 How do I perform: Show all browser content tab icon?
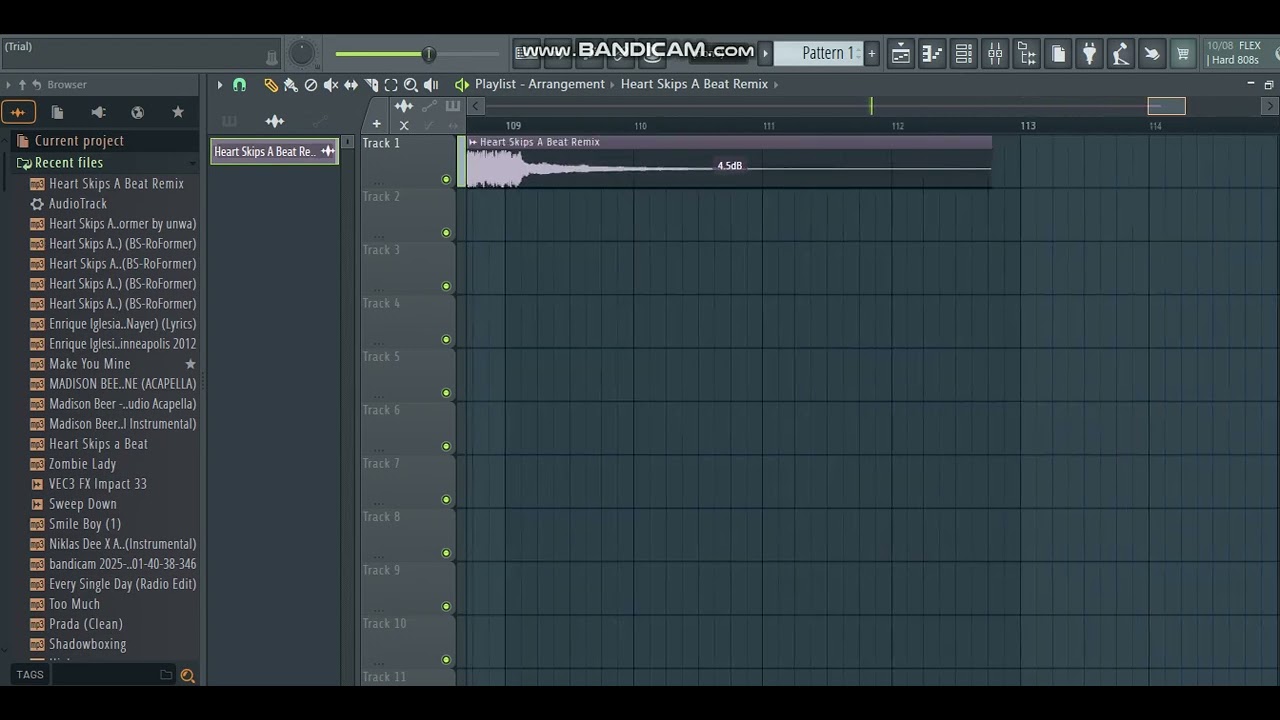point(18,112)
